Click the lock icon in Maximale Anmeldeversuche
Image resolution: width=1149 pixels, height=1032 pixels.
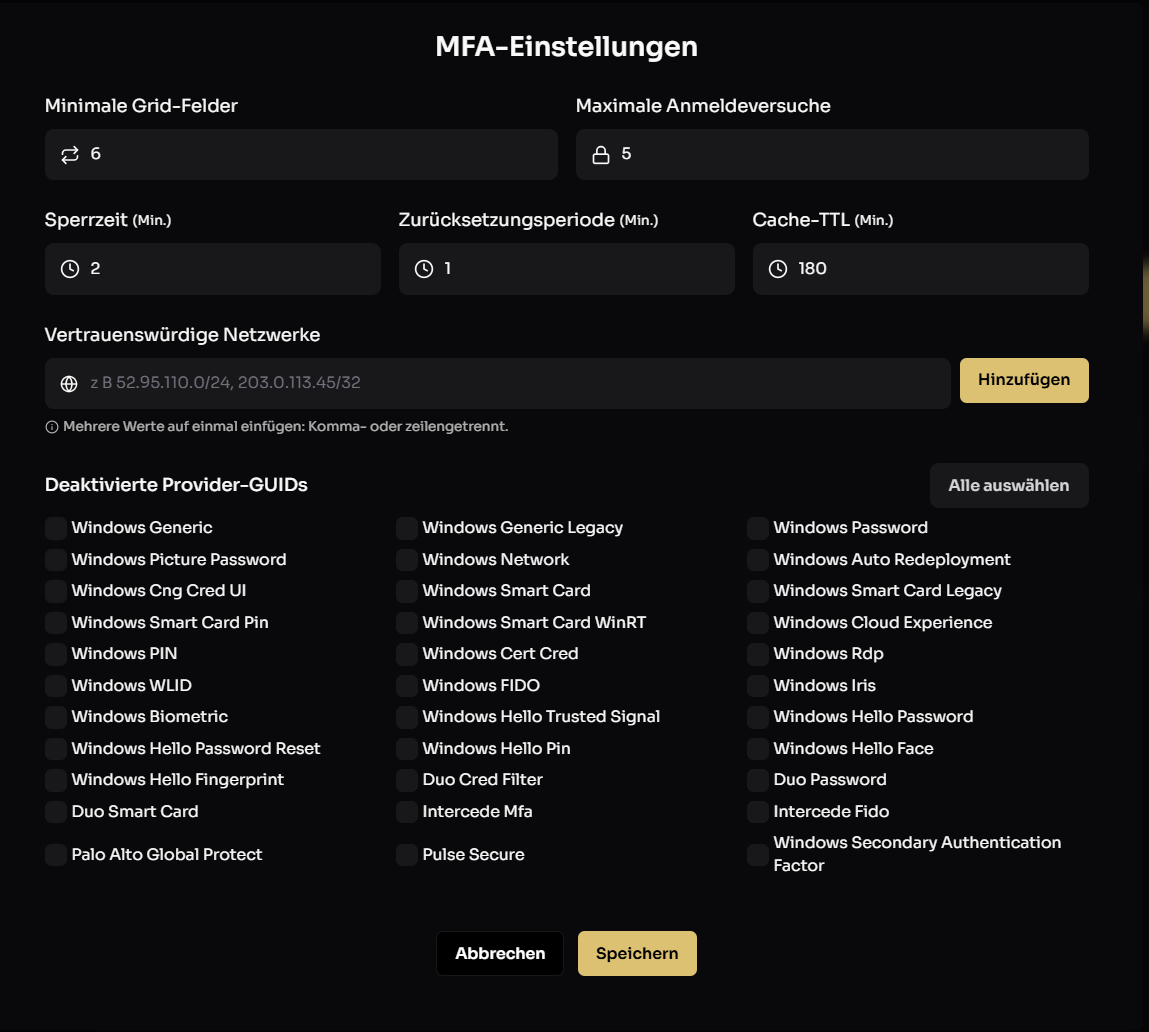point(601,155)
